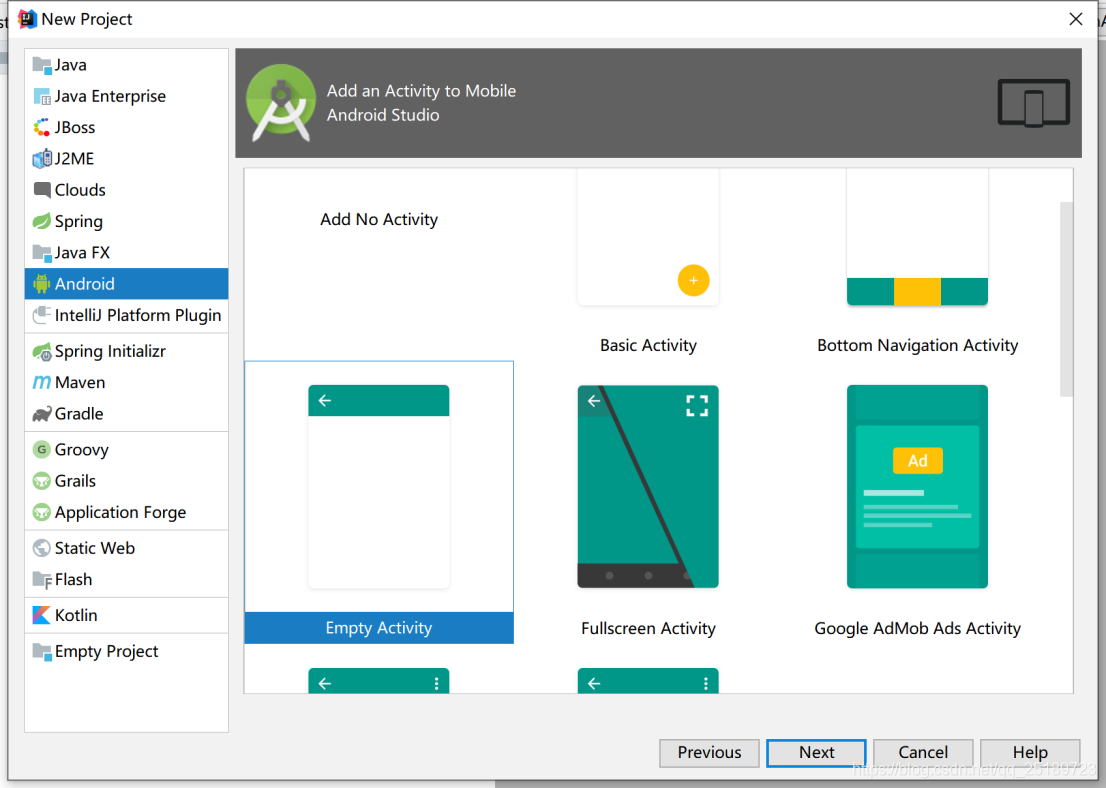
Task: Choose Kotlin project type
Action: tap(126, 615)
